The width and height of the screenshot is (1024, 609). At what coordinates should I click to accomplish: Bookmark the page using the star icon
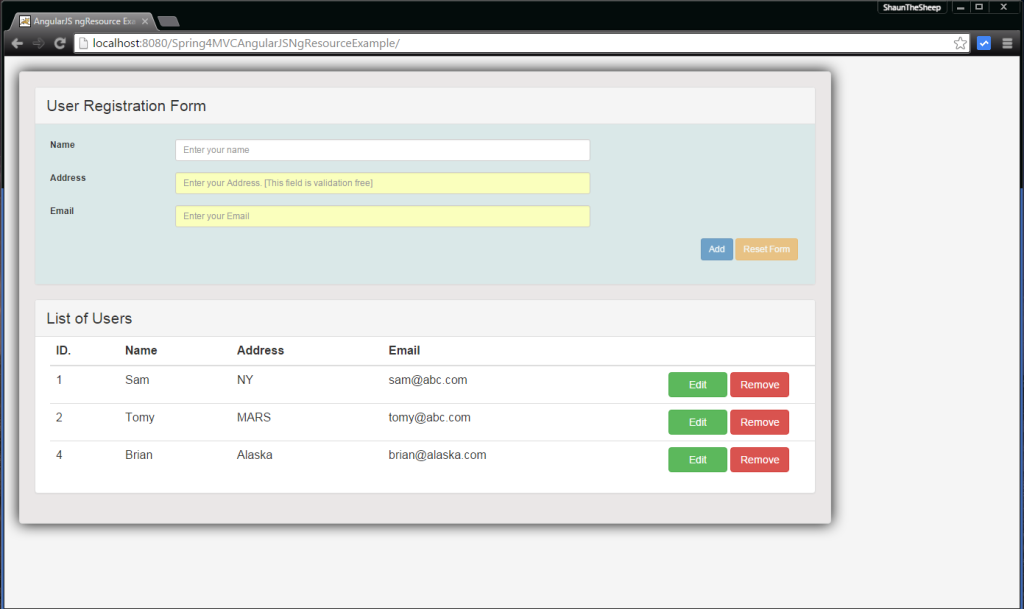[959, 43]
